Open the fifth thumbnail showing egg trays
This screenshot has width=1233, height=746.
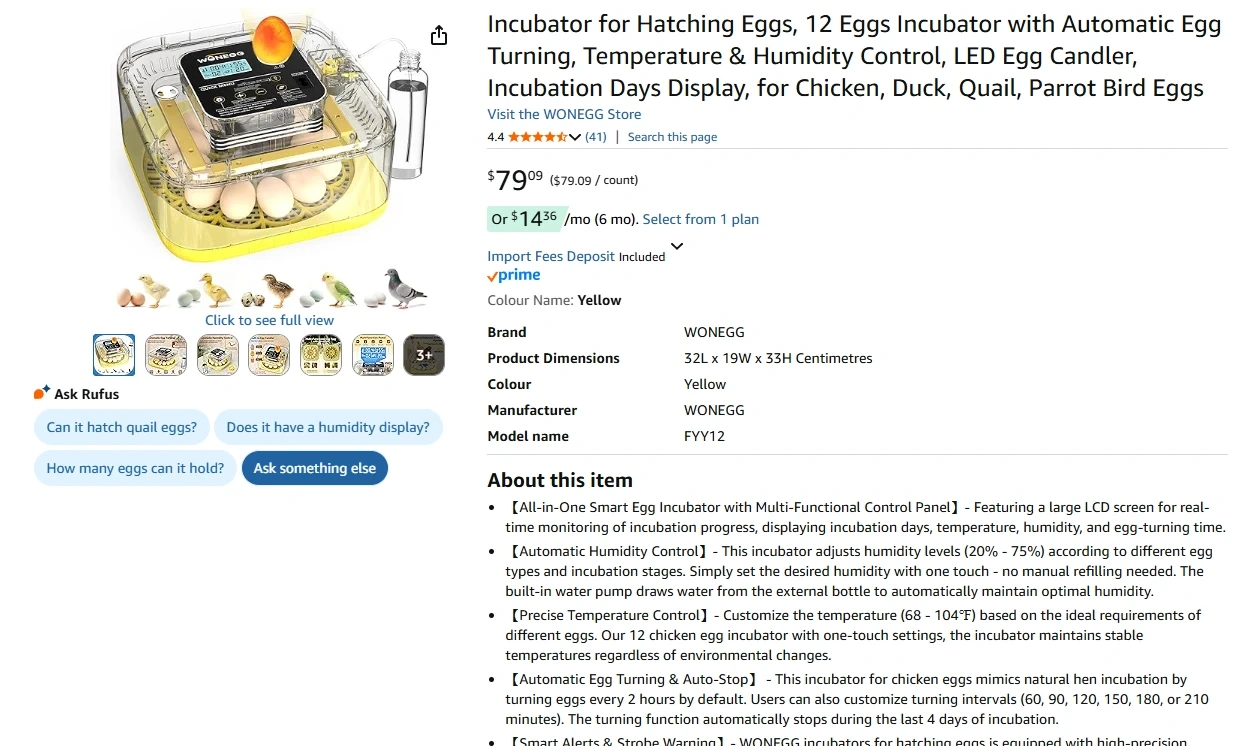coord(321,355)
